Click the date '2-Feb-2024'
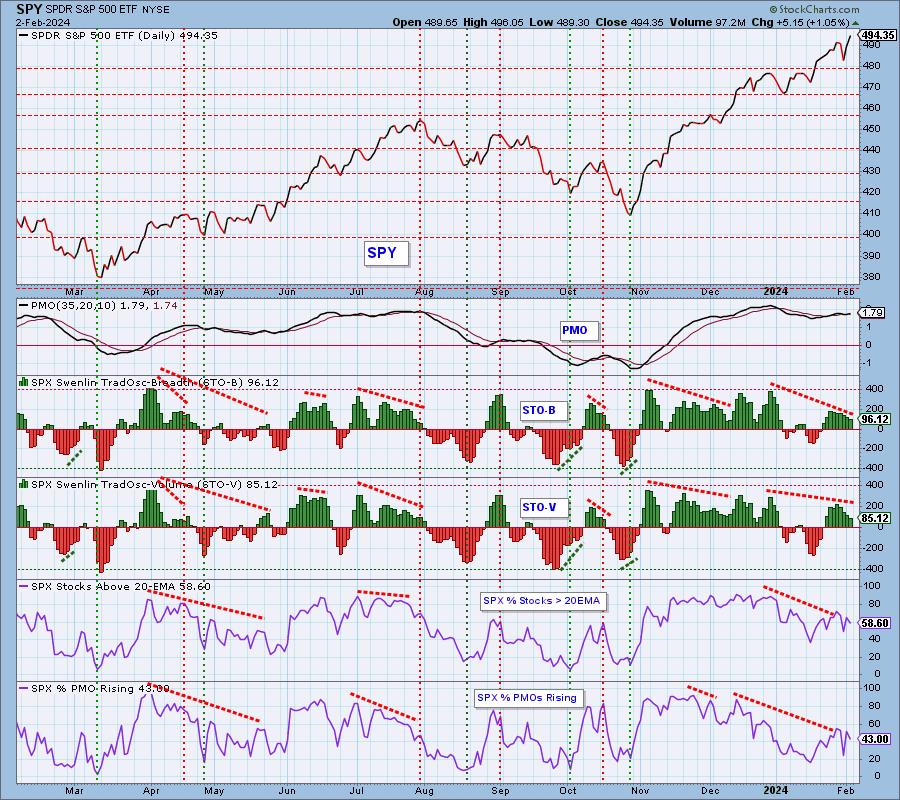Screen dimensions: 900x800 pos(43,22)
